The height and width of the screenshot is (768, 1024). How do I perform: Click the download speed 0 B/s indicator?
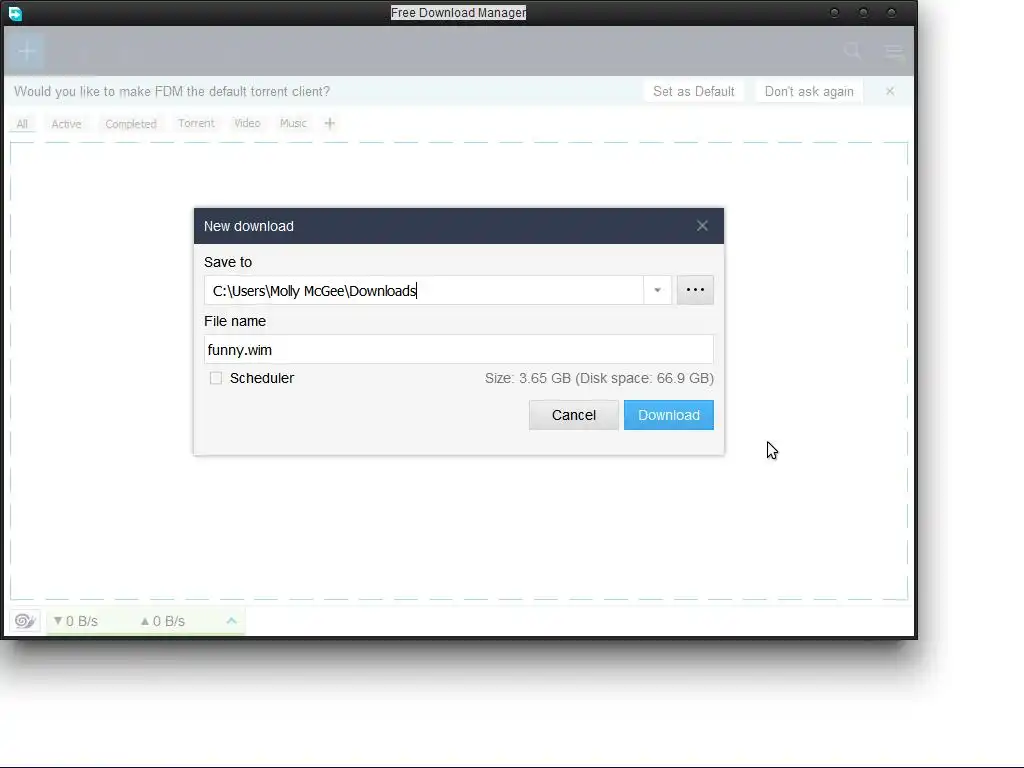[76, 622]
